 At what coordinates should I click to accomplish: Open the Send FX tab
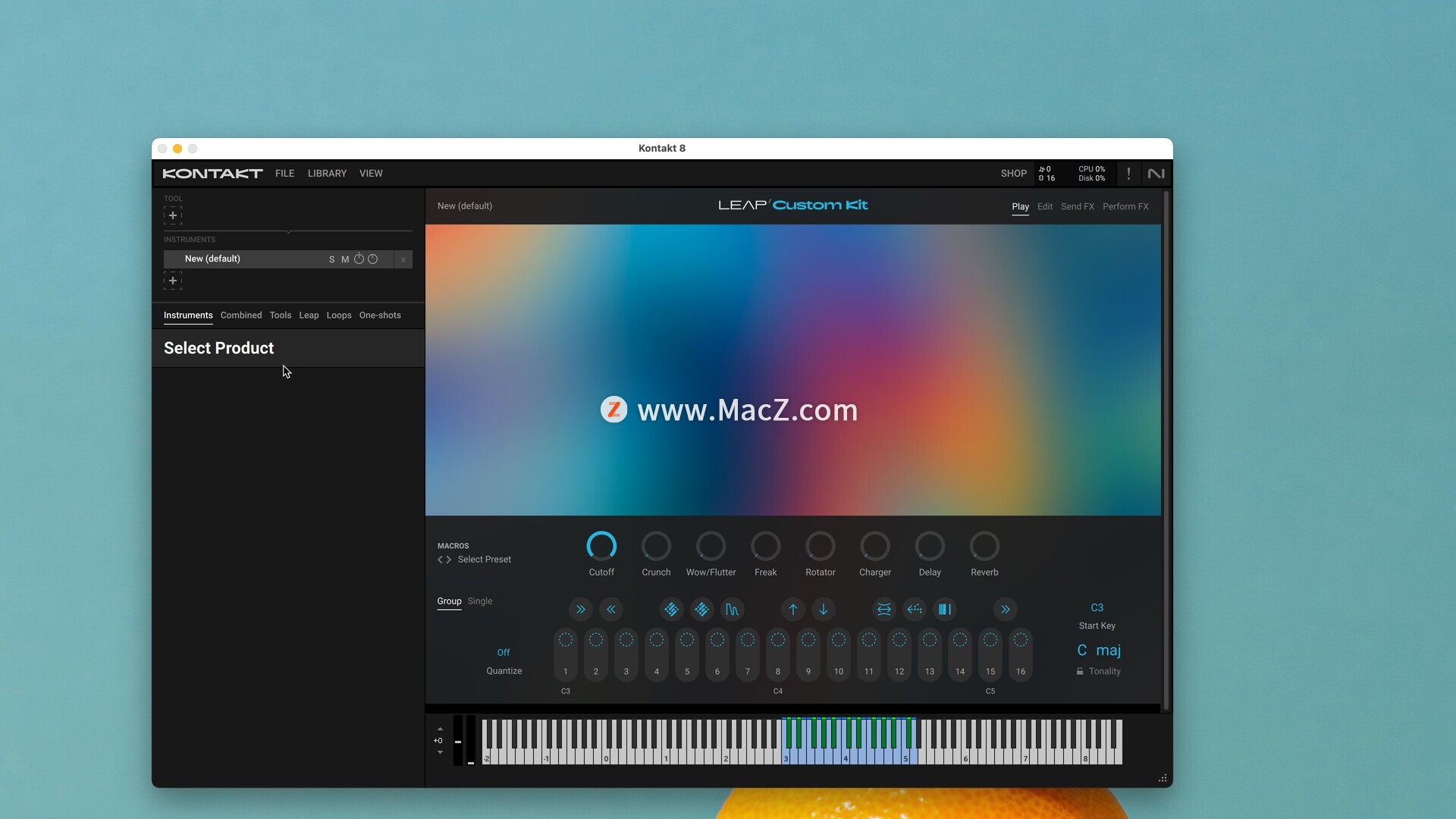pyautogui.click(x=1078, y=206)
